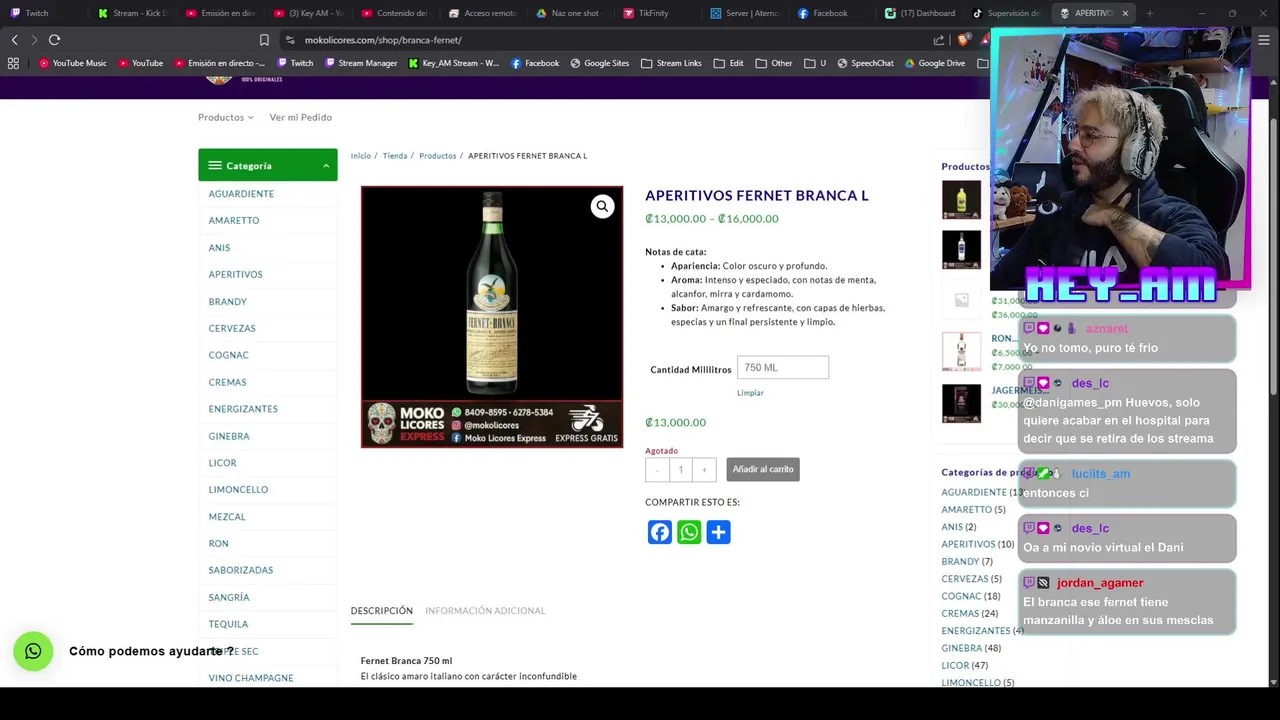The height and width of the screenshot is (720, 1280).
Task: Click the quantity input field
Action: [681, 470]
